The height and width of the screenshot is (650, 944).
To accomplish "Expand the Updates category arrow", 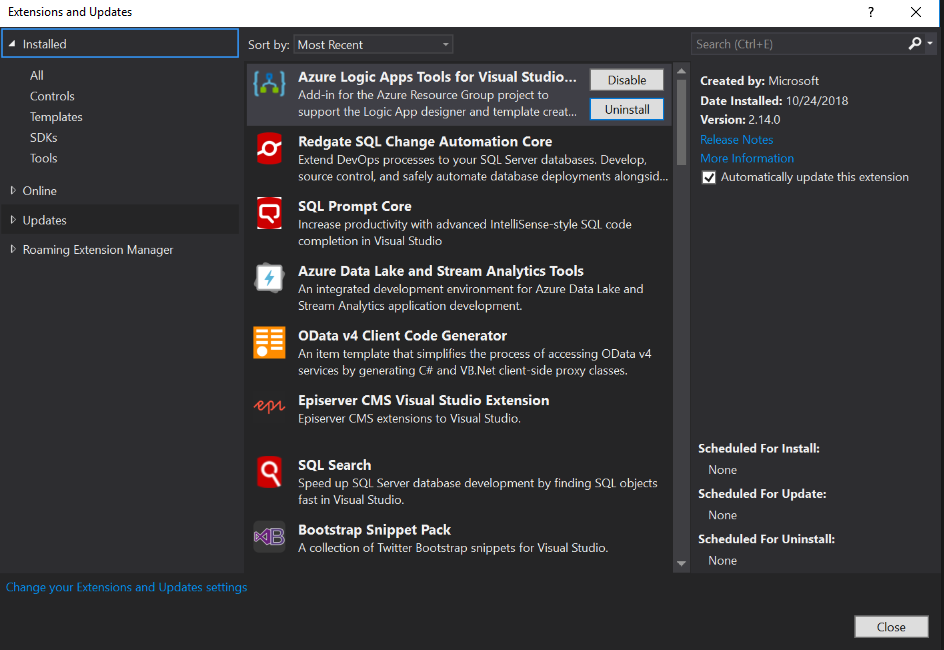I will click(x=13, y=220).
